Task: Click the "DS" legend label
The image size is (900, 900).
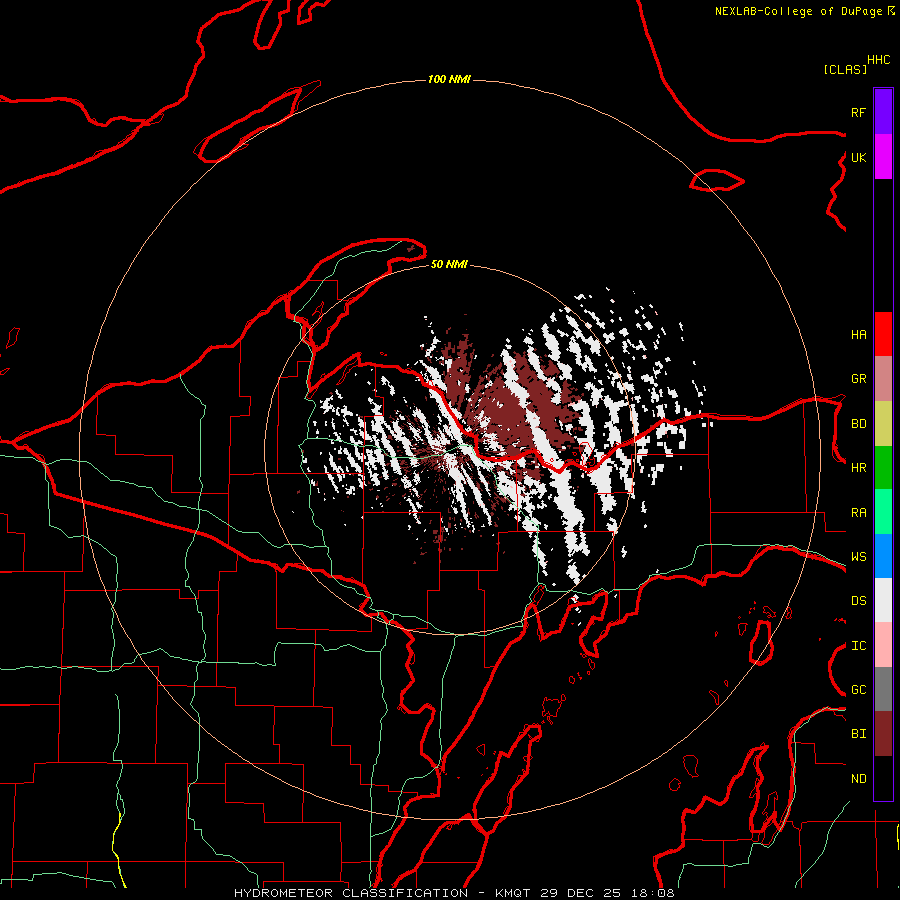Action: (858, 601)
